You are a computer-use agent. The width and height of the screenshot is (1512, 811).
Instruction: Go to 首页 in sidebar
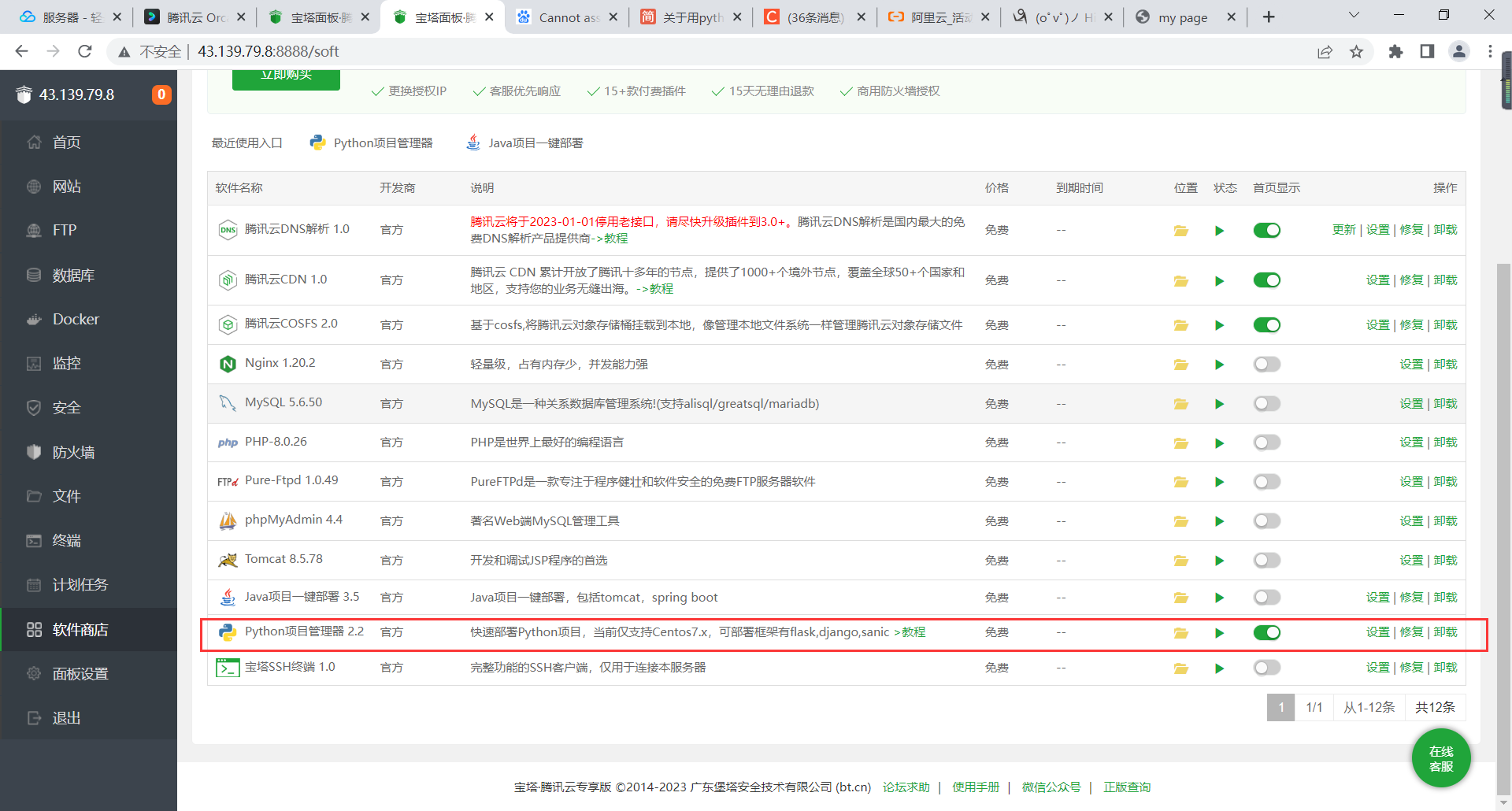pos(66,143)
